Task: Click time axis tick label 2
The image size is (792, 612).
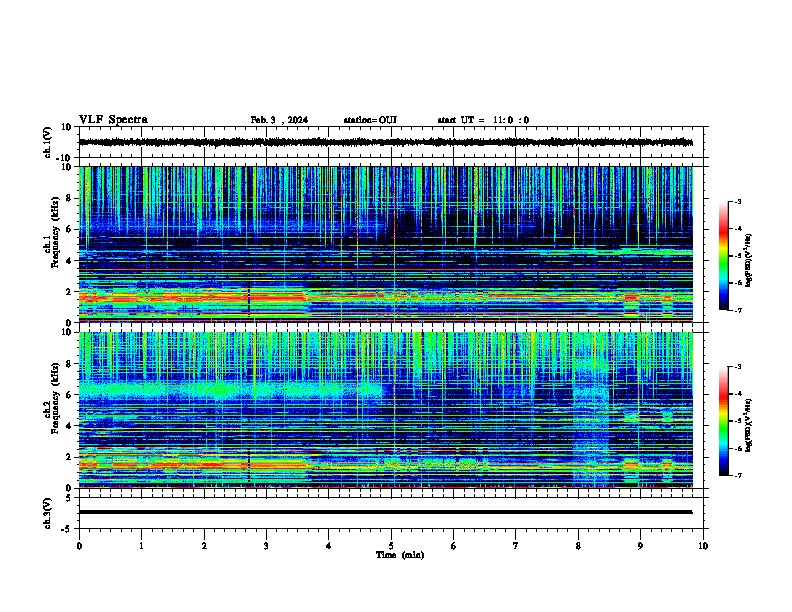Action: (204, 546)
